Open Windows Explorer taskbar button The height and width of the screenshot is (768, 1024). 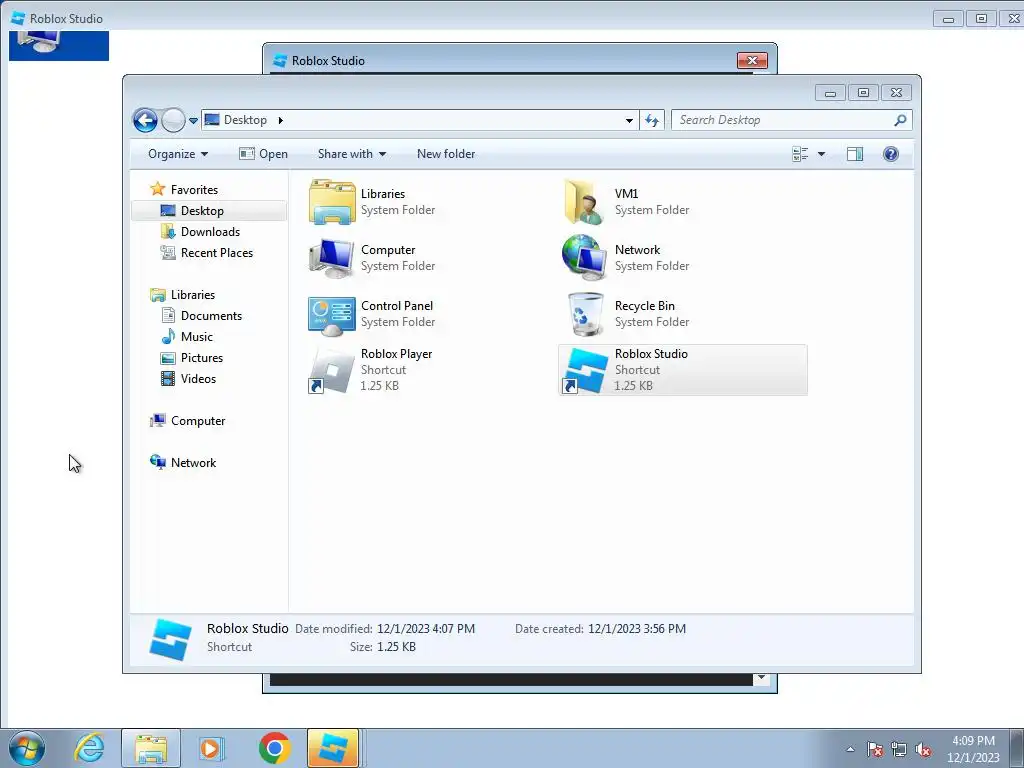click(x=151, y=748)
